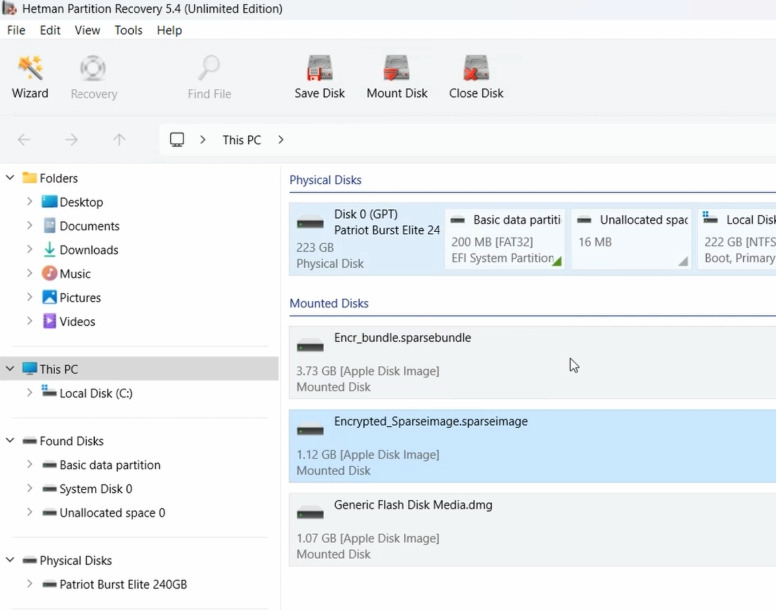Click the Recovery toolbar icon
776x610 pixels.
coord(94,77)
